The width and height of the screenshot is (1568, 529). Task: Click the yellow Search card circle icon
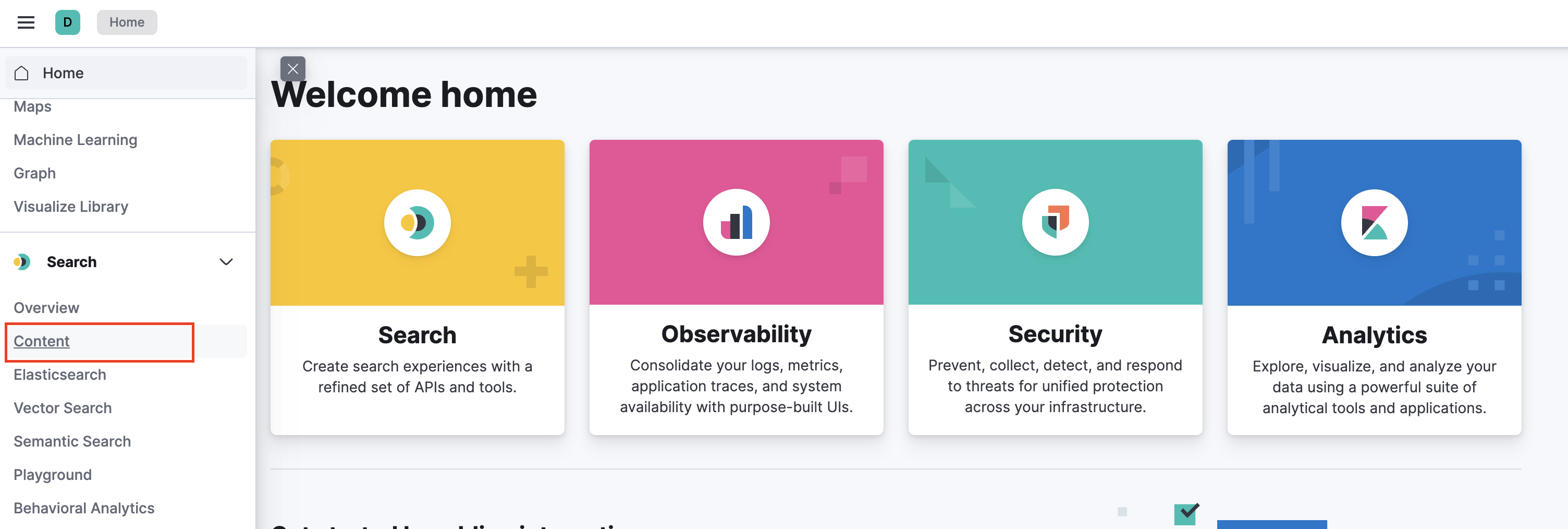(417, 222)
